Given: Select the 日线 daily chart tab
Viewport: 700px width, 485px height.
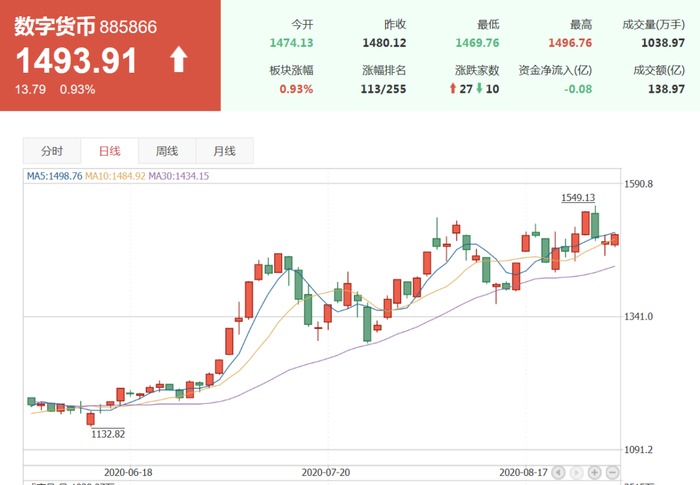Looking at the screenshot, I should pos(109,151).
